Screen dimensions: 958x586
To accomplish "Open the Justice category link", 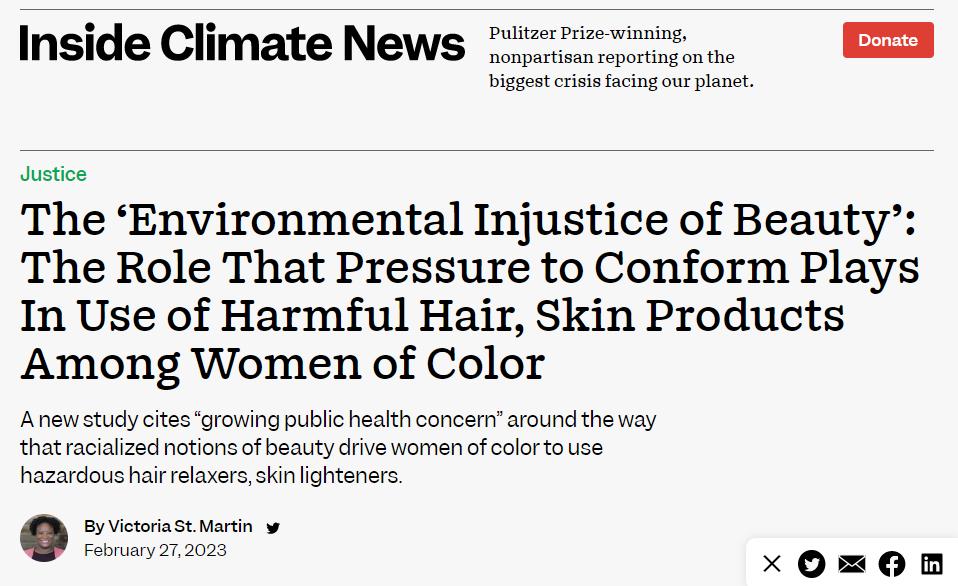I will (53, 174).
